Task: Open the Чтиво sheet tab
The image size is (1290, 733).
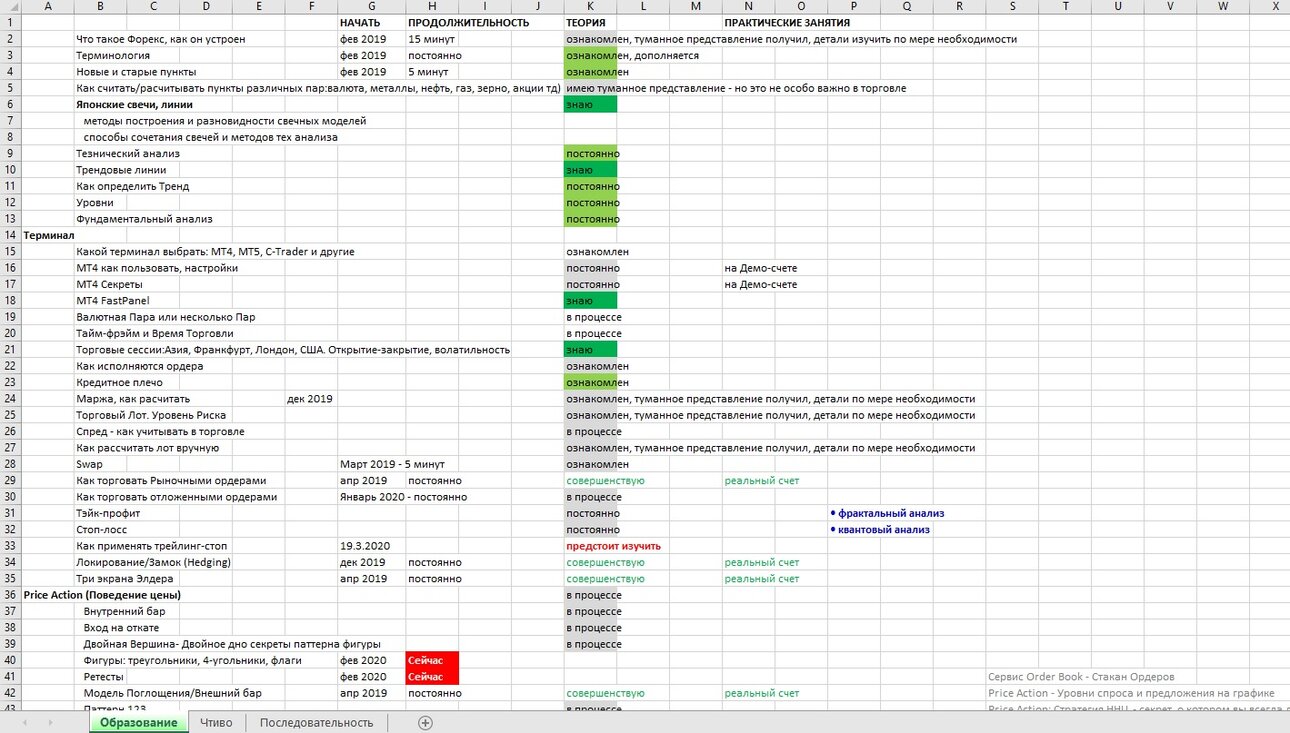Action: (216, 723)
